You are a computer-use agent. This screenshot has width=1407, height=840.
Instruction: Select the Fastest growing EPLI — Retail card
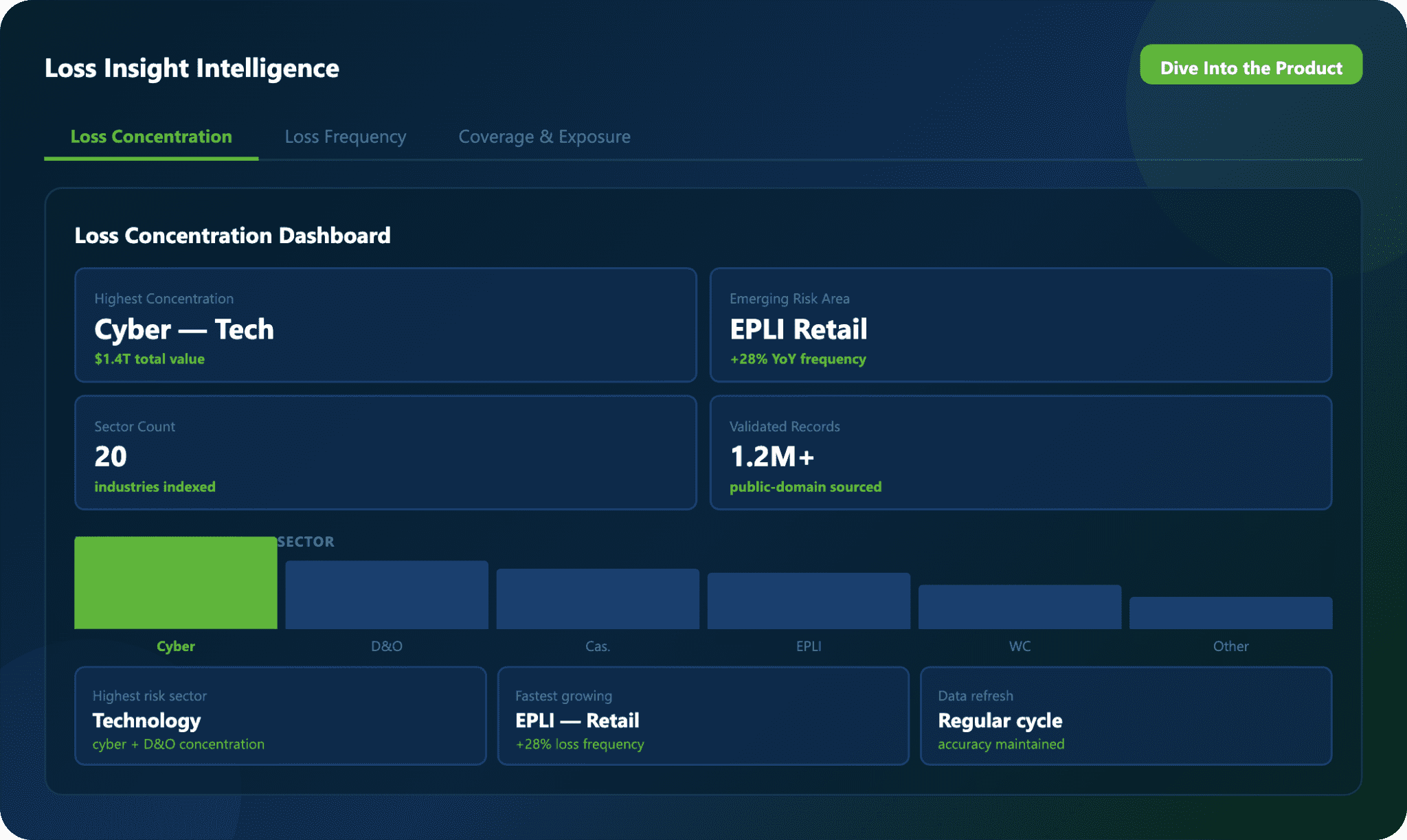(703, 716)
